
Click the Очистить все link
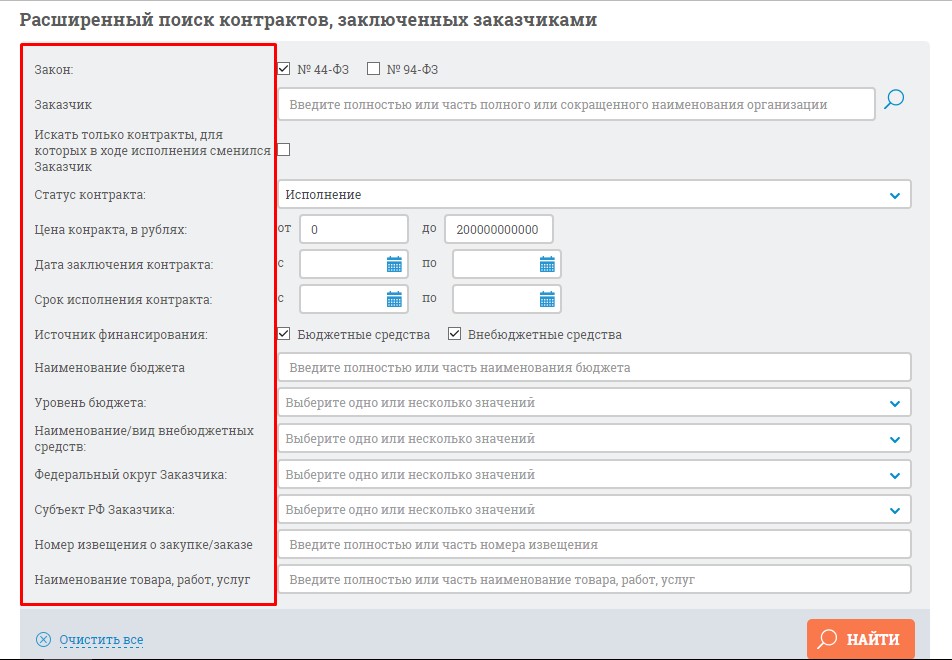[101, 639]
